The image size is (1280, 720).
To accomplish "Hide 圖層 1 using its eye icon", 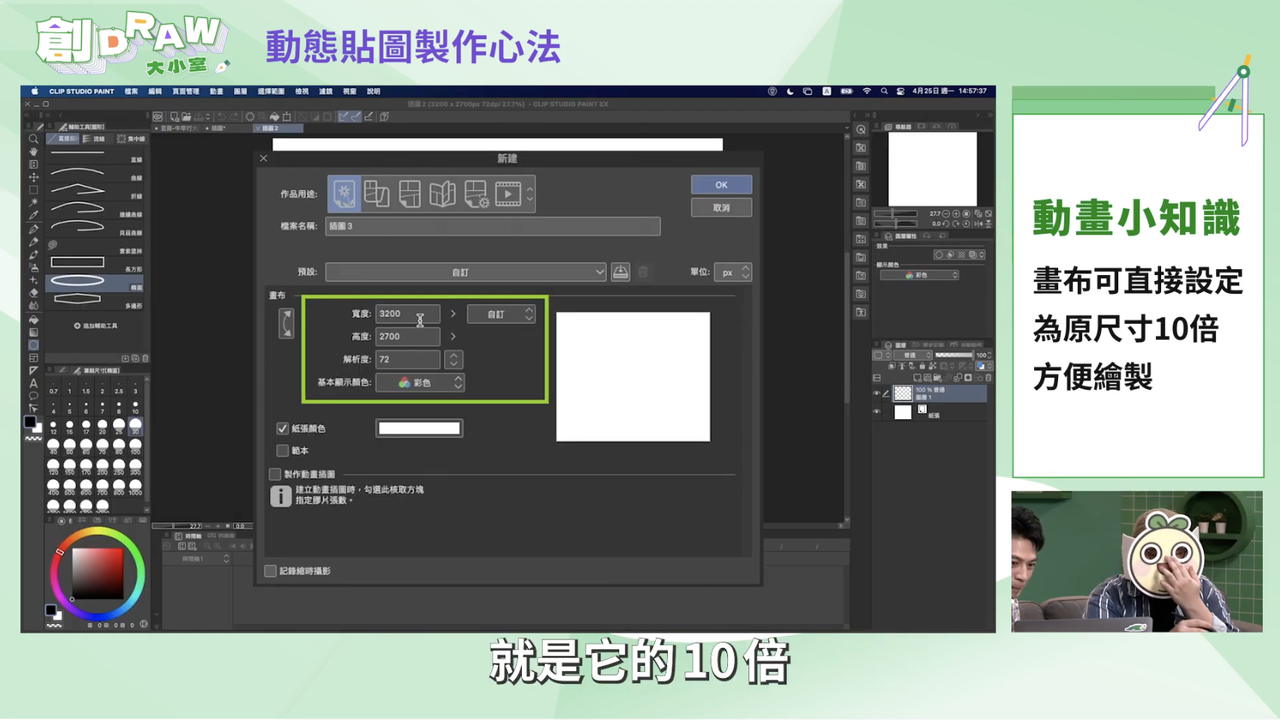I will 876,394.
